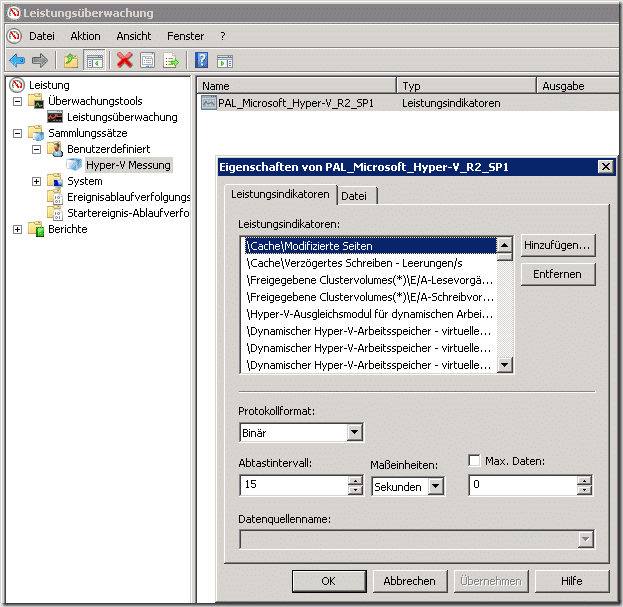Click the Abtastintervall input field
The width and height of the screenshot is (623, 607).
click(294, 485)
